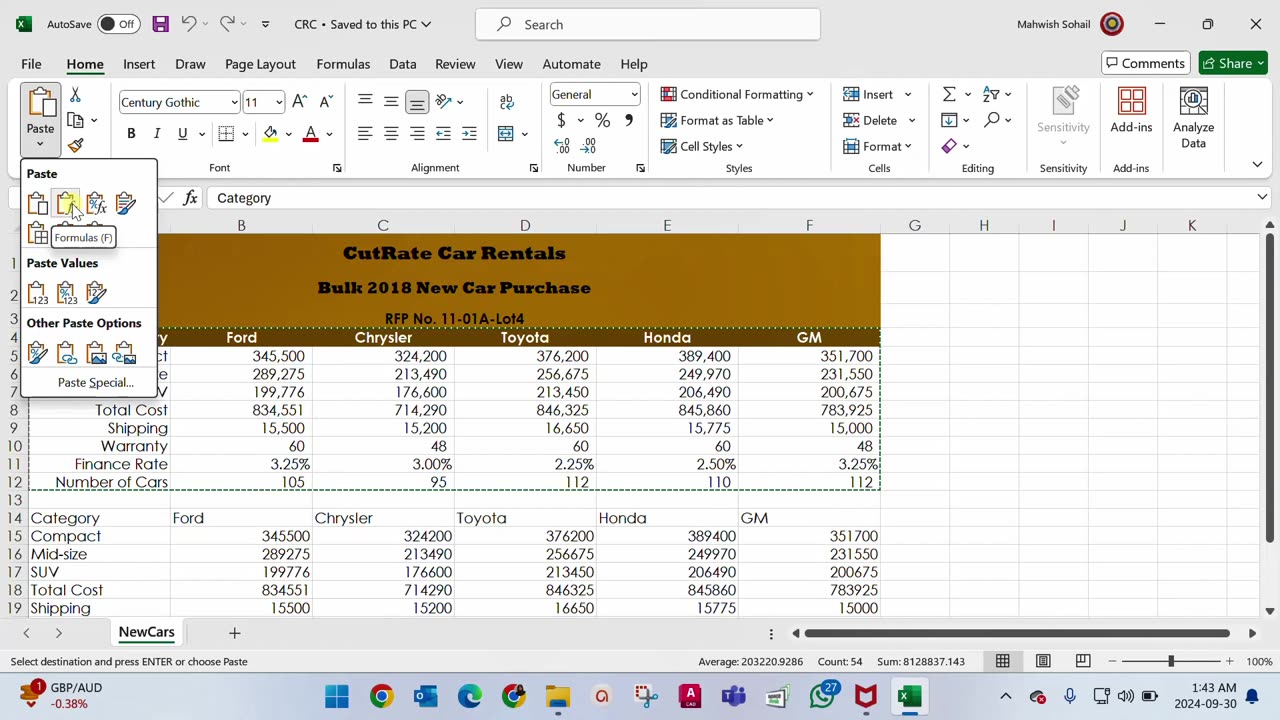Click the Save icon in title bar
The image size is (1280, 720).
pos(160,24)
